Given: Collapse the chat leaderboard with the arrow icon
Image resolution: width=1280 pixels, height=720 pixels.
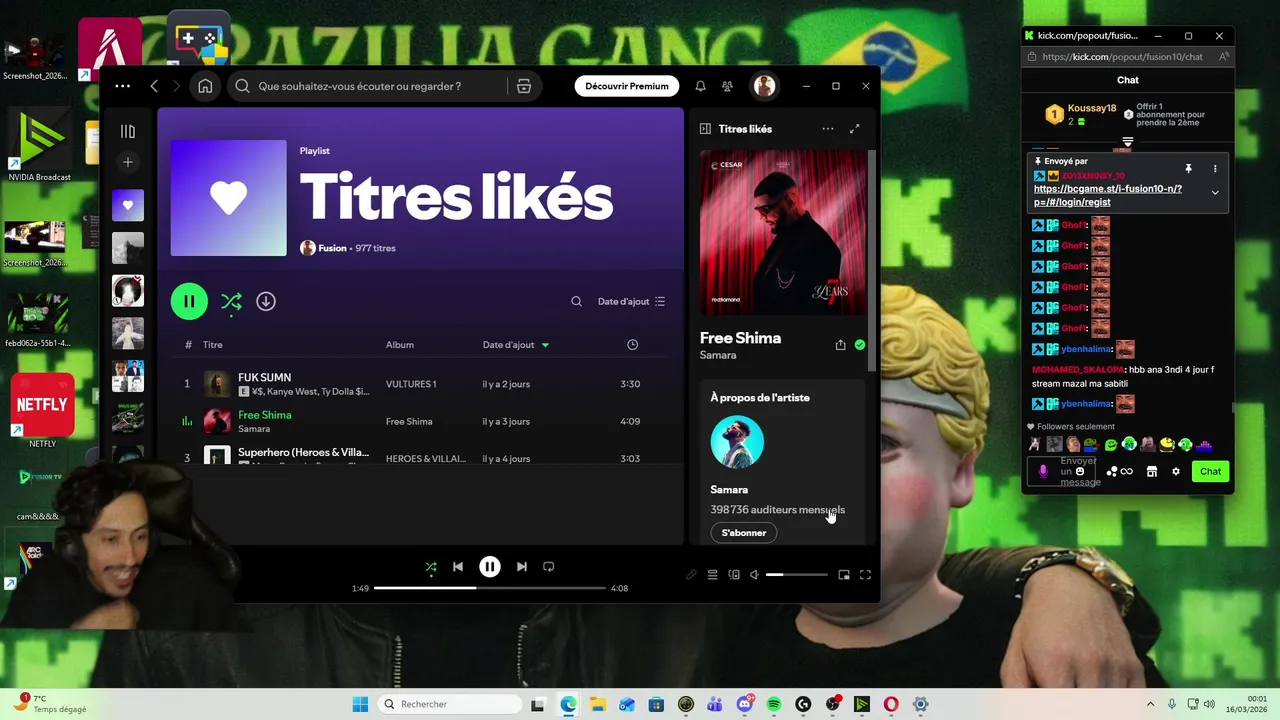Looking at the screenshot, I should [x=1127, y=141].
